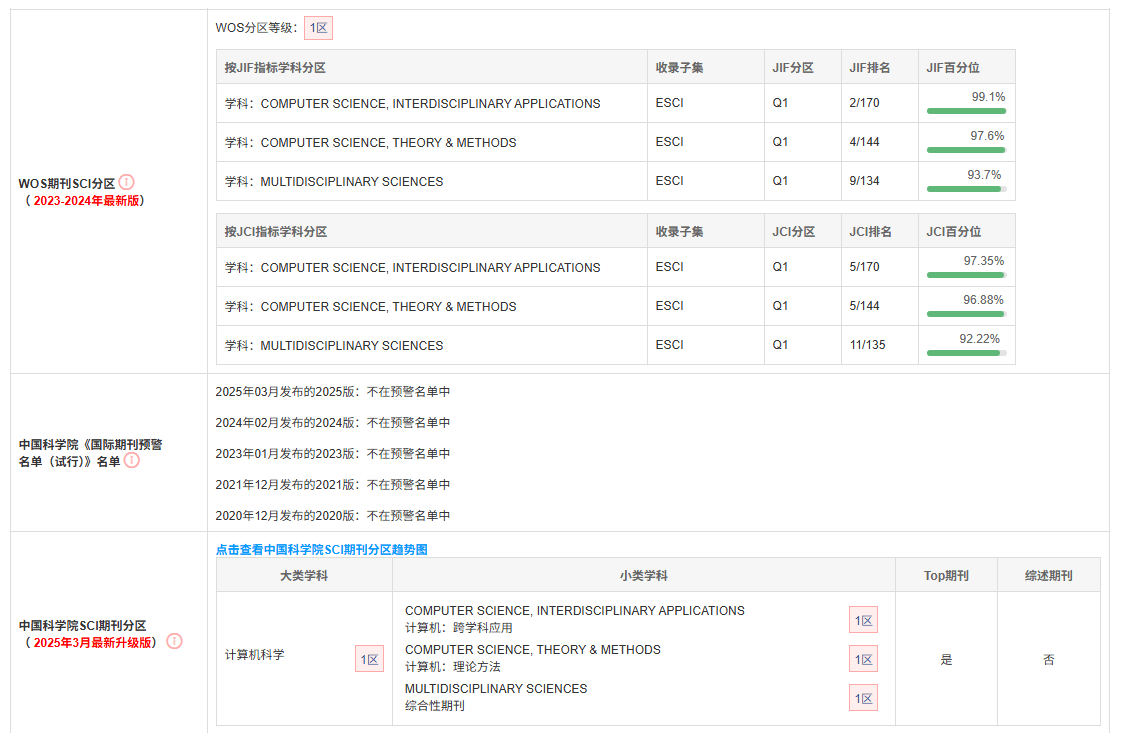The height and width of the screenshot is (743, 1121).
Task: Click the JIF排名 column header
Action: (869, 68)
